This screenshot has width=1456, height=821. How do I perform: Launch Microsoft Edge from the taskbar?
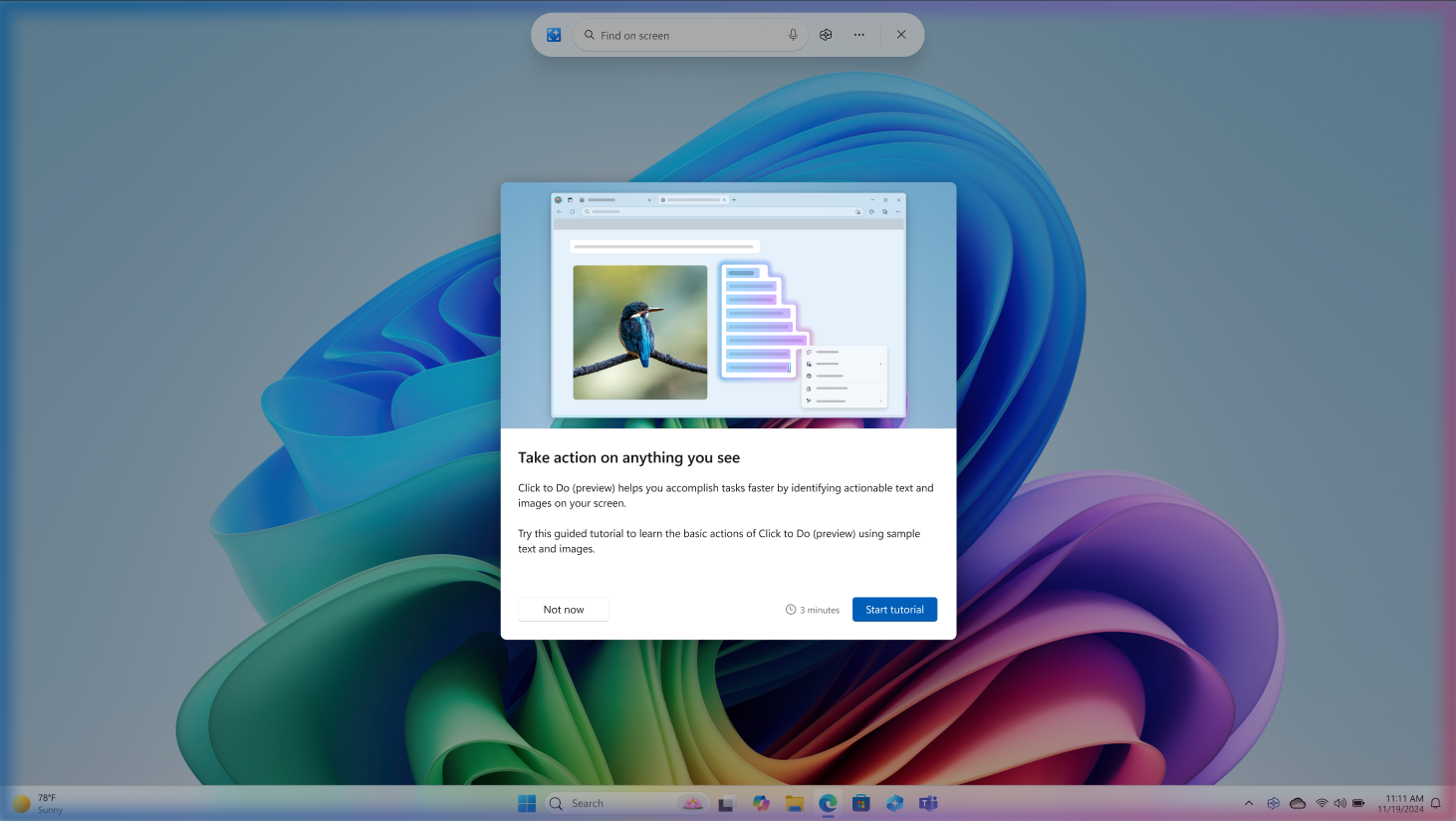[x=827, y=803]
